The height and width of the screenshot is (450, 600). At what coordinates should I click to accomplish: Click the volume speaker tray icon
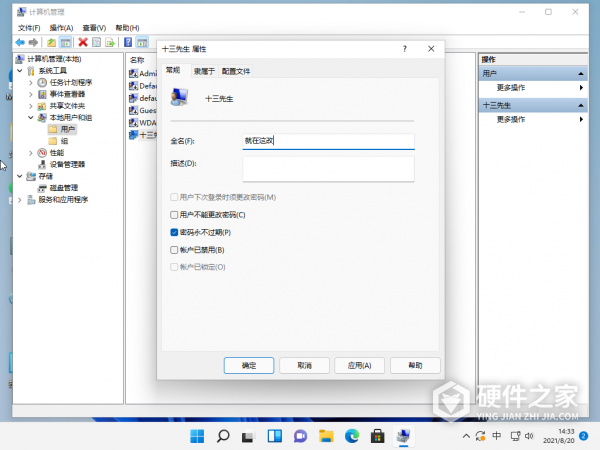pos(529,436)
